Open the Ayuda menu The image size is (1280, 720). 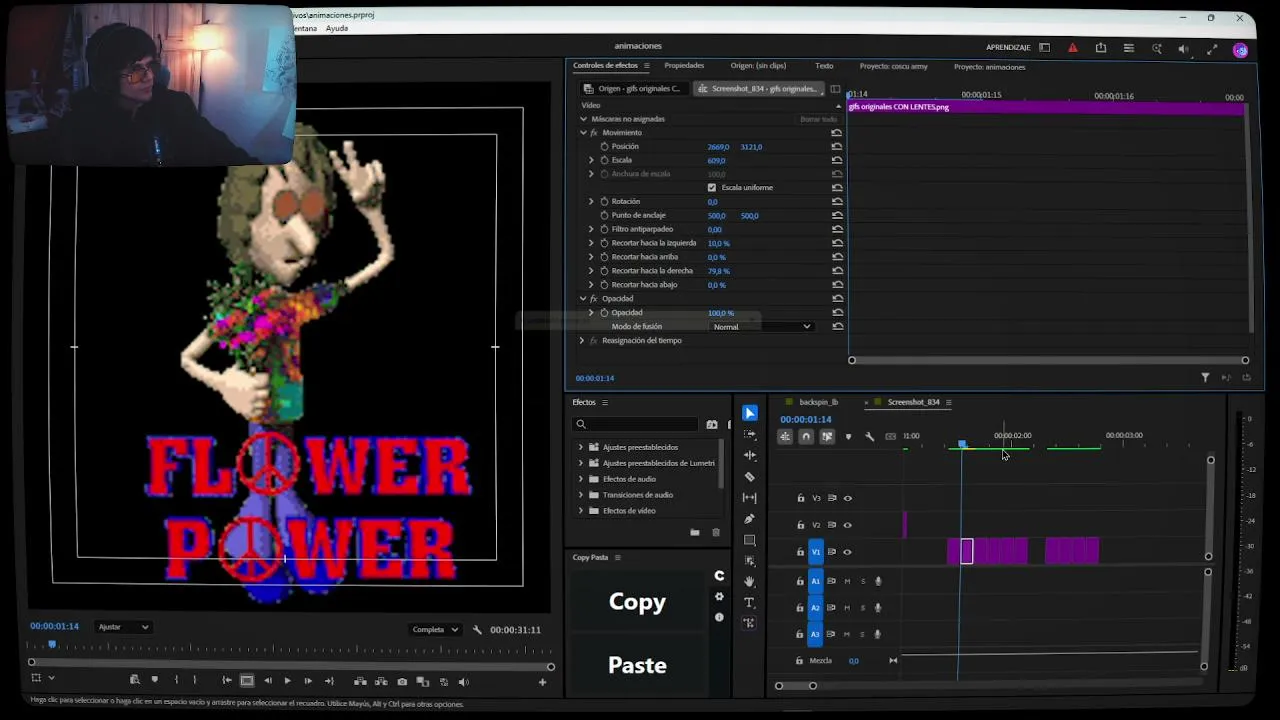click(x=337, y=28)
